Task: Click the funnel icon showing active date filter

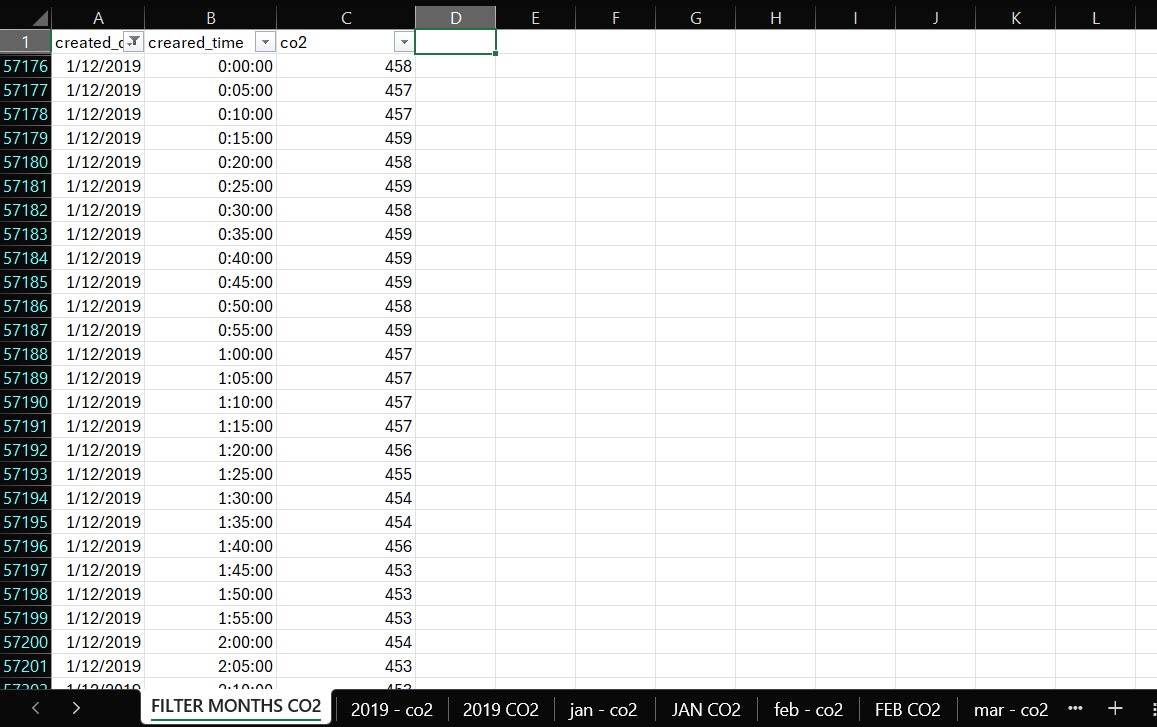Action: pyautogui.click(x=132, y=42)
